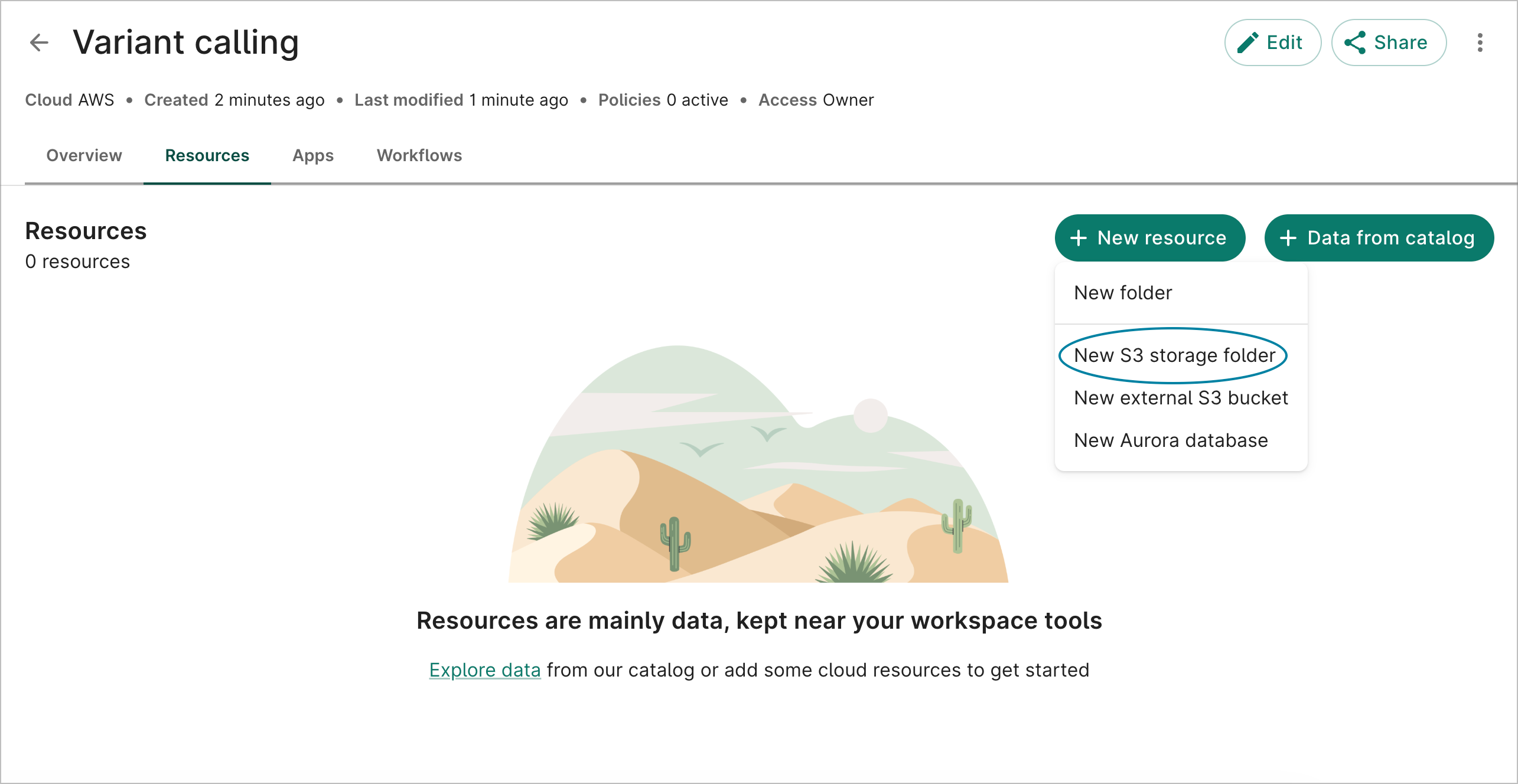
Task: Click the Share icon button
Action: pos(1356,42)
